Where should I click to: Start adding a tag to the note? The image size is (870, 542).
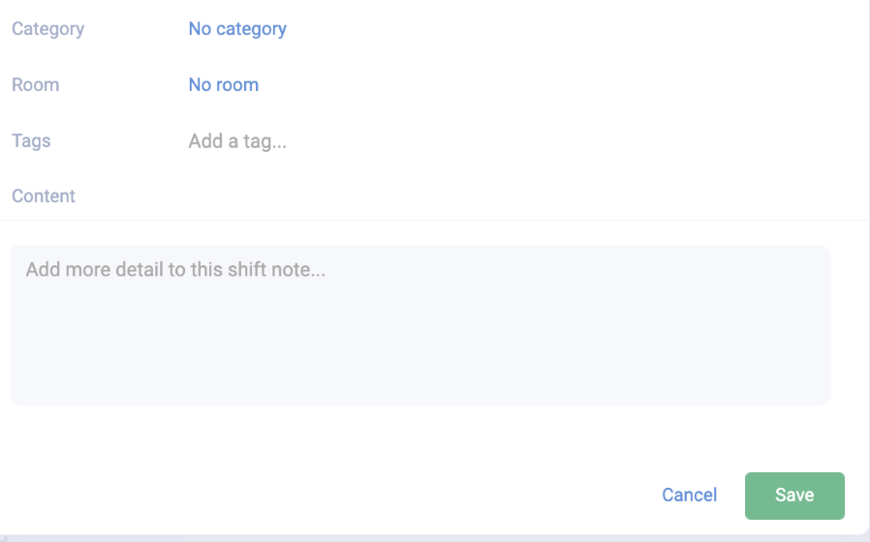pyautogui.click(x=237, y=141)
